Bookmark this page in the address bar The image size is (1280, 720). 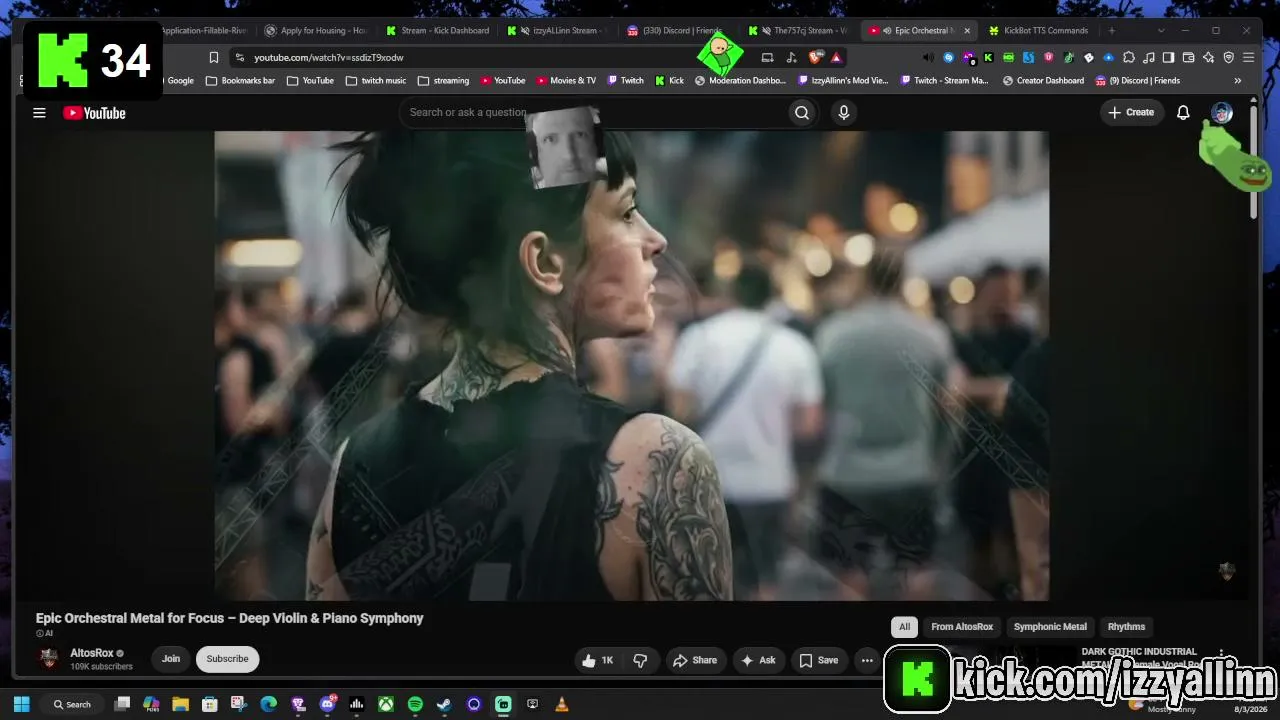click(x=213, y=58)
